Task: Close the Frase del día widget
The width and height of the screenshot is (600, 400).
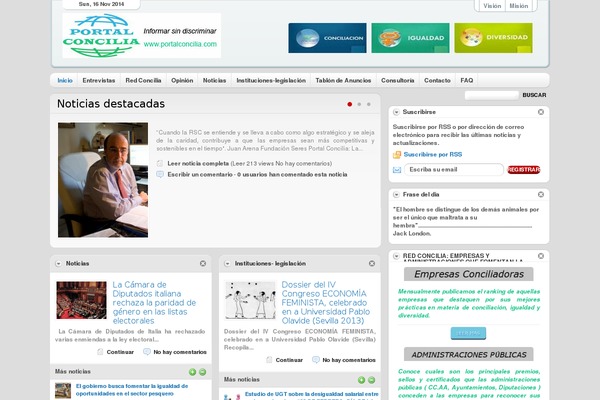Action: click(x=541, y=194)
